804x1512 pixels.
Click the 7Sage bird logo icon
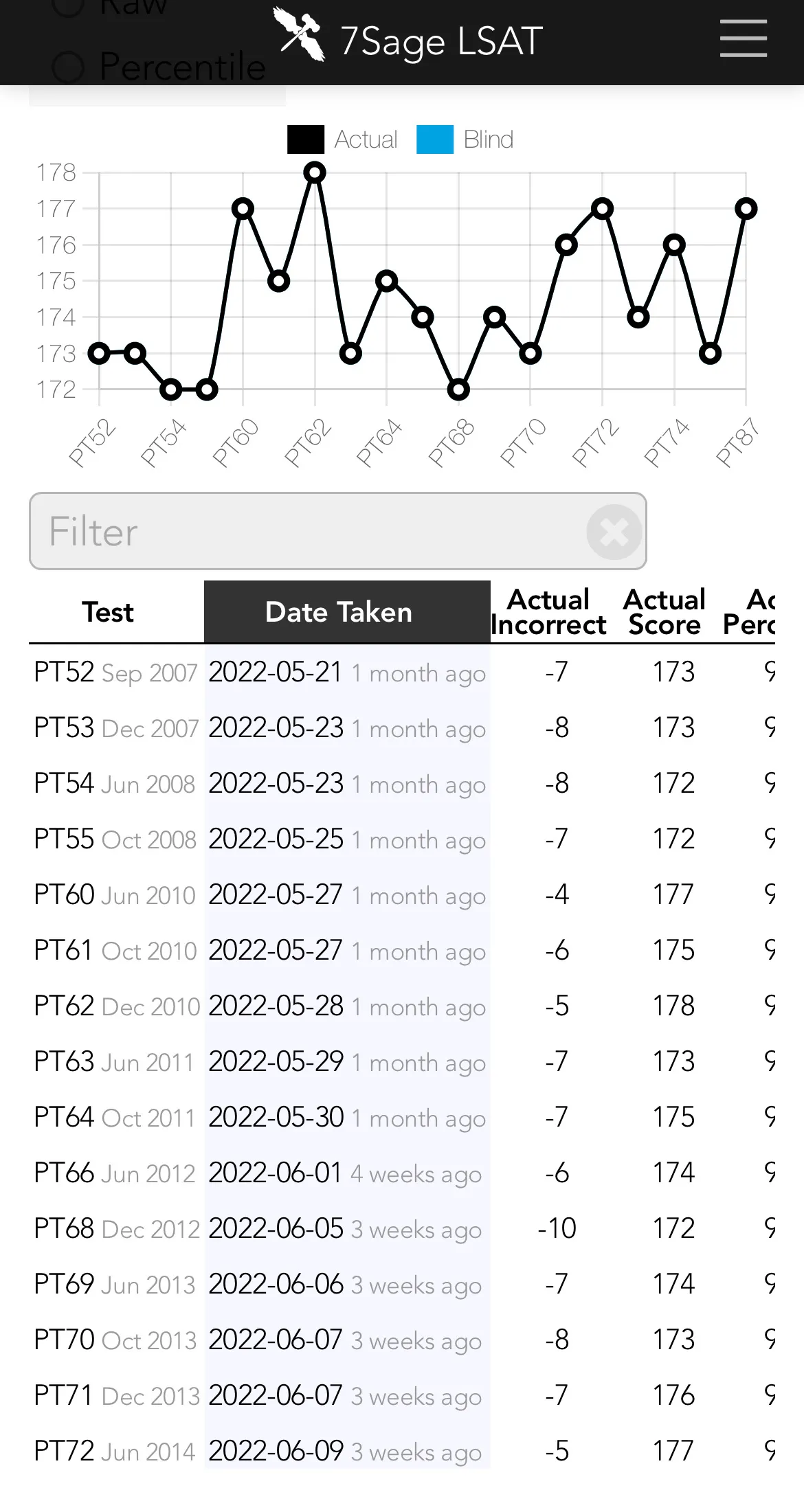pyautogui.click(x=300, y=34)
